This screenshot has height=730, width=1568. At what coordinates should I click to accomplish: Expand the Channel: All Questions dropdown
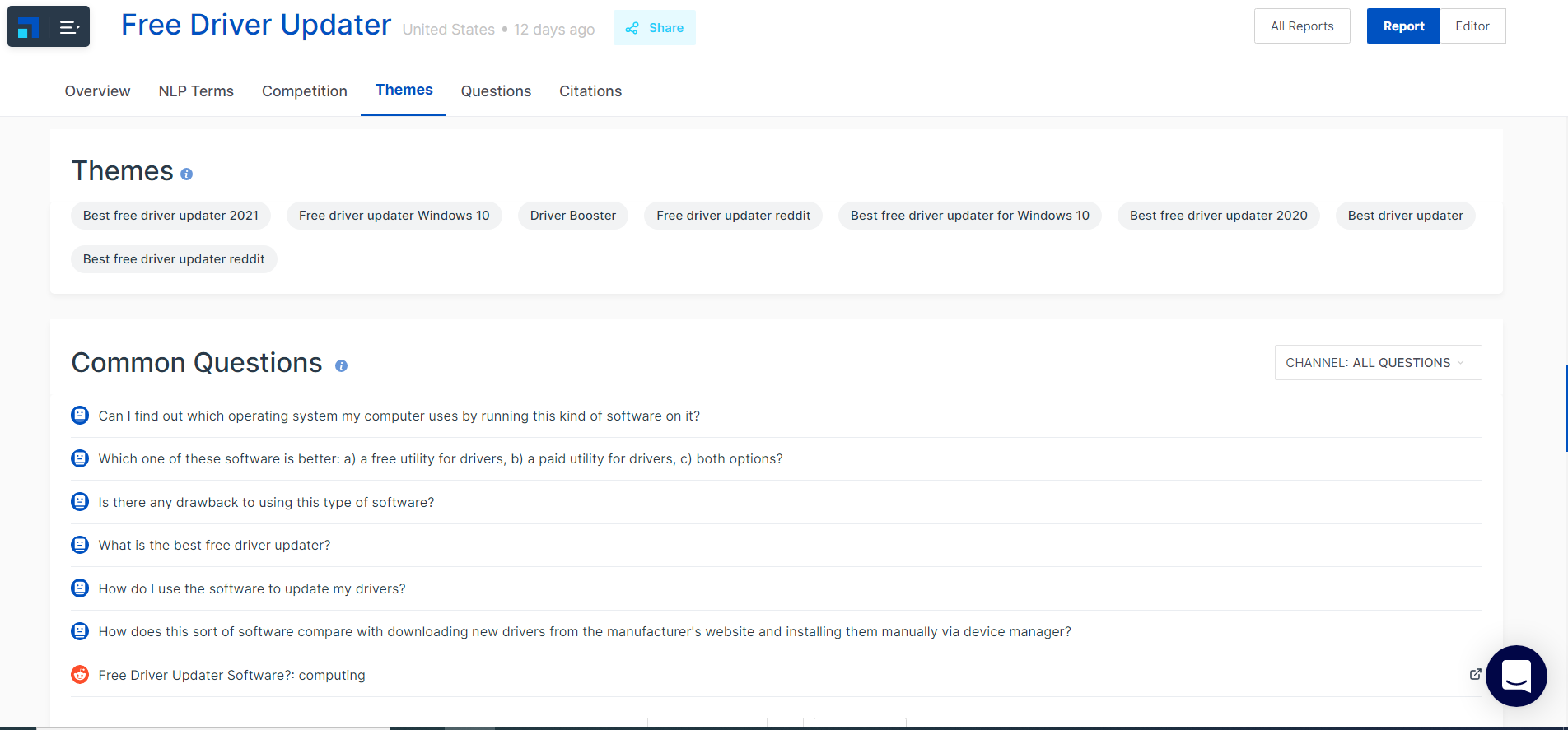coord(1378,363)
